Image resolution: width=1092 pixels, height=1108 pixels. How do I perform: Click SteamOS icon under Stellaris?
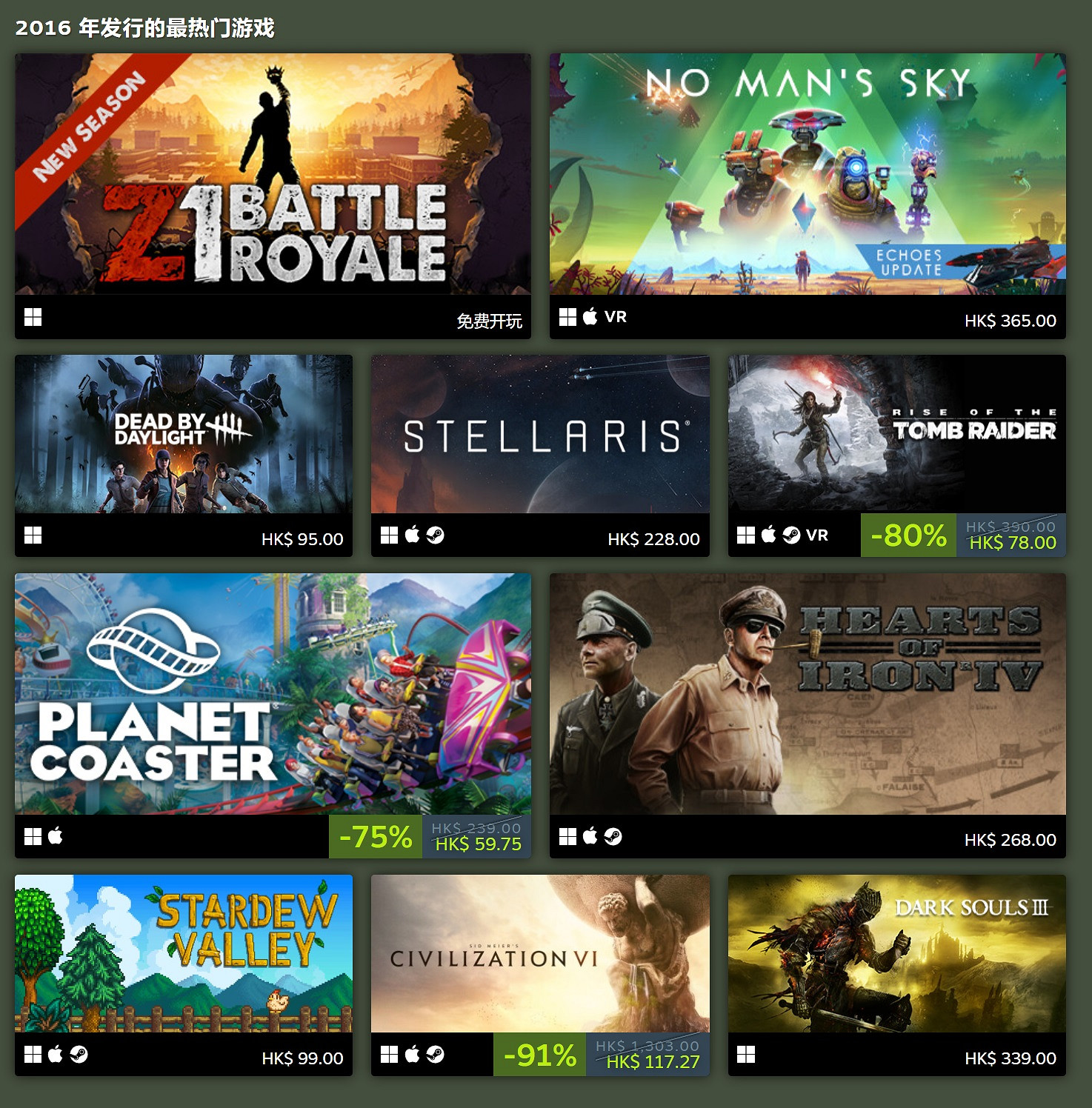435,535
